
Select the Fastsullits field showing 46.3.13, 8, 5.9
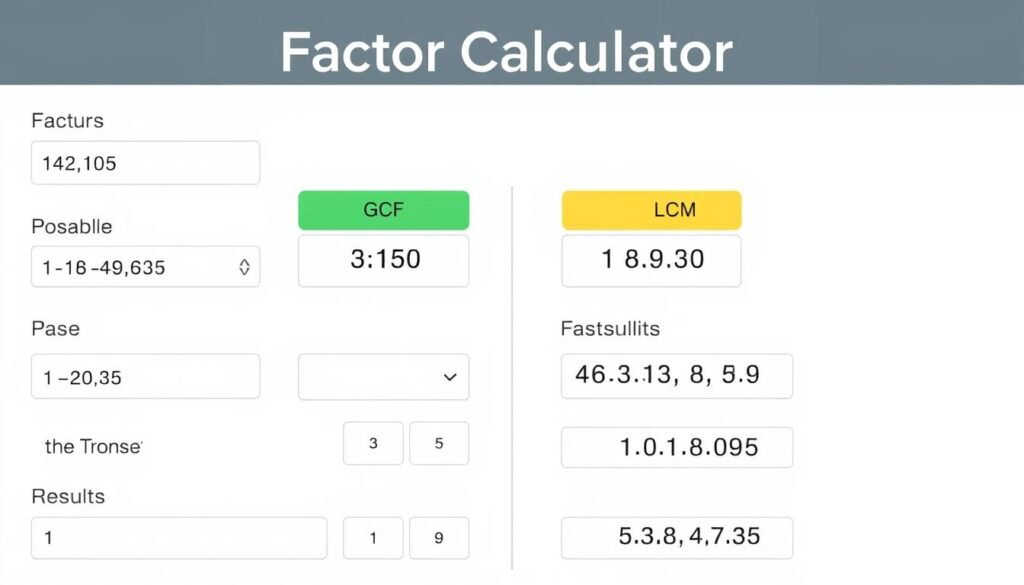pos(676,375)
